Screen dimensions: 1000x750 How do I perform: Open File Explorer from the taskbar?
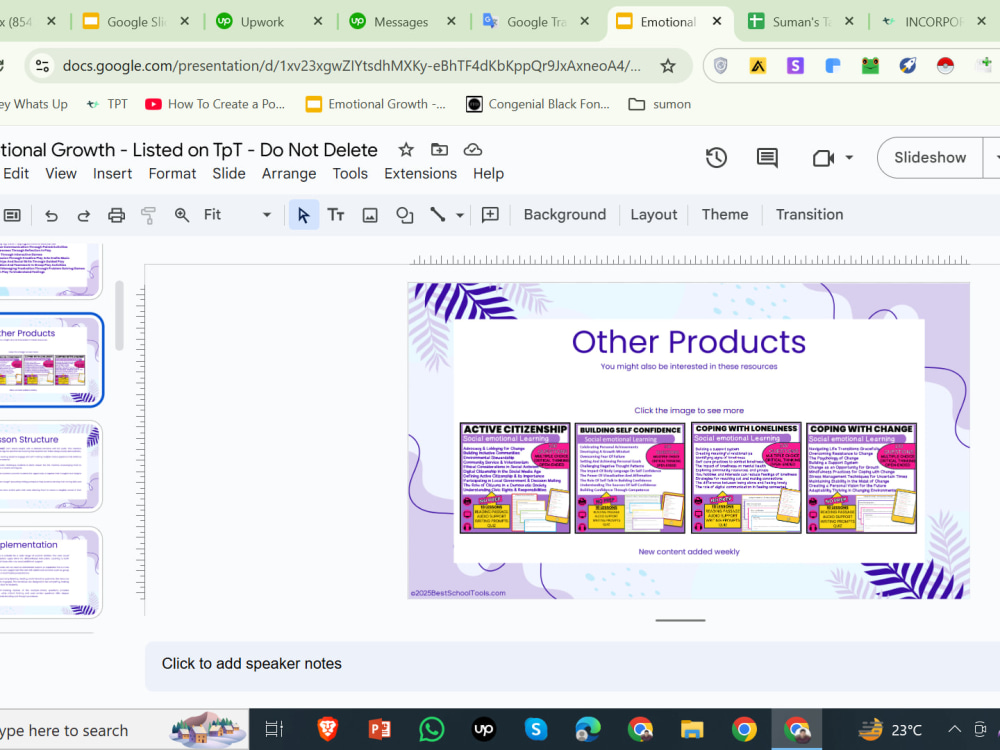pyautogui.click(x=692, y=729)
